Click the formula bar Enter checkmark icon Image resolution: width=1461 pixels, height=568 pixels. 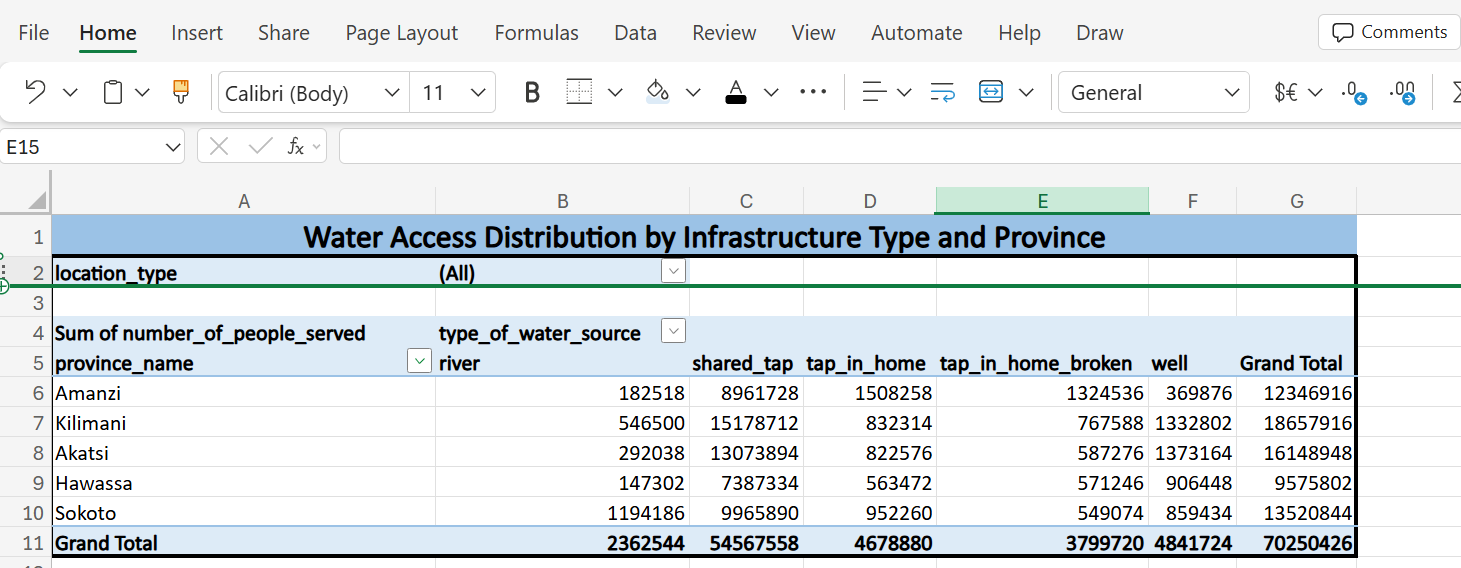coord(260,147)
